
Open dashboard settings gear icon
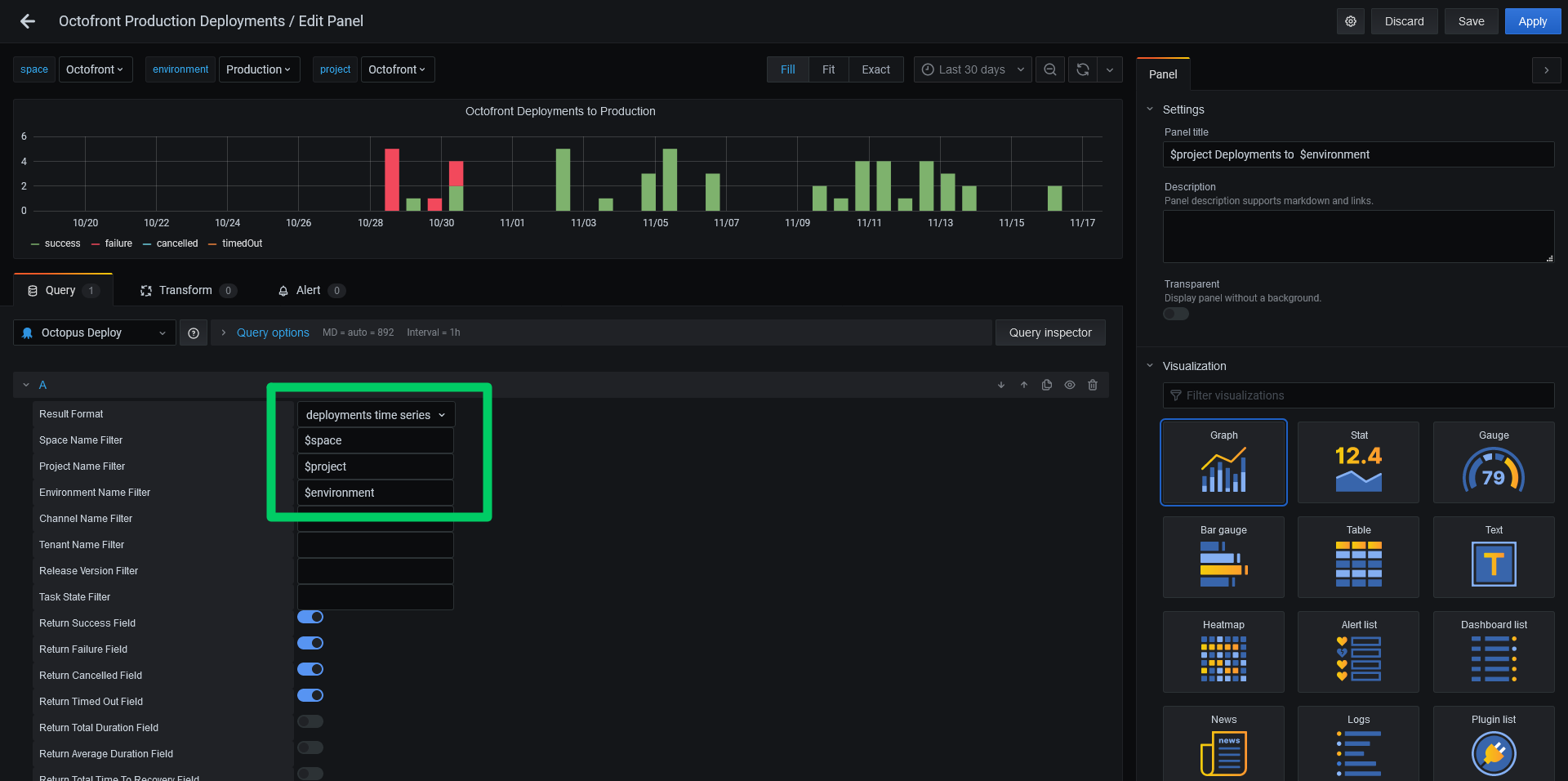(1351, 21)
